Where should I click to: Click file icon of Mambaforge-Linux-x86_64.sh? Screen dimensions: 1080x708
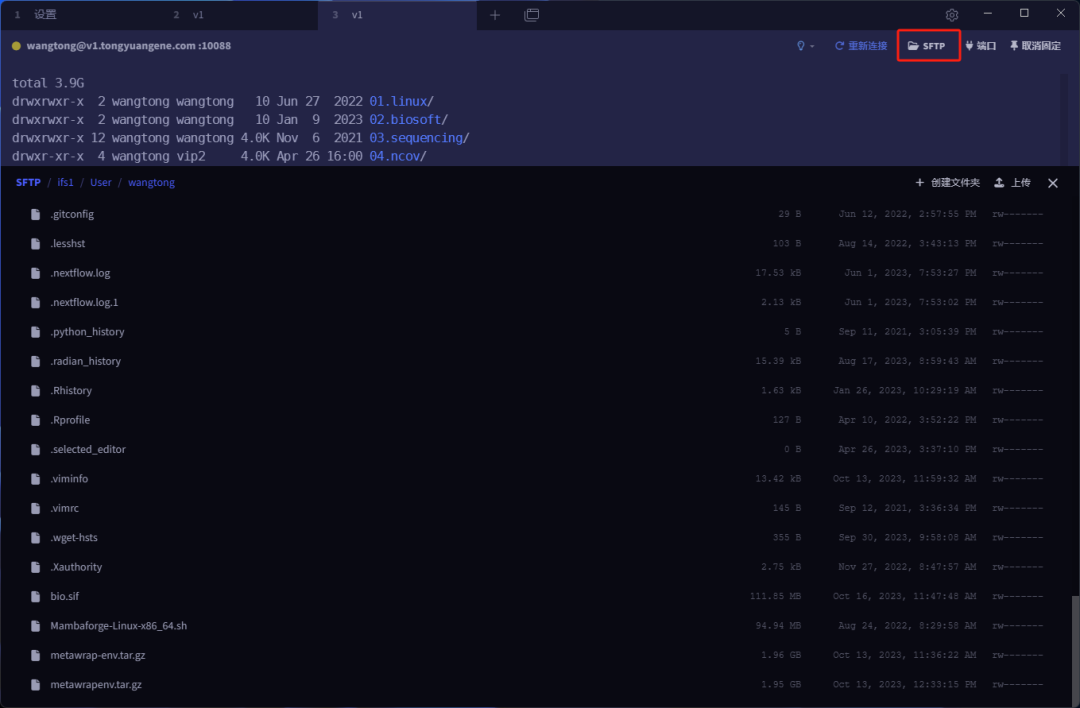[35, 626]
